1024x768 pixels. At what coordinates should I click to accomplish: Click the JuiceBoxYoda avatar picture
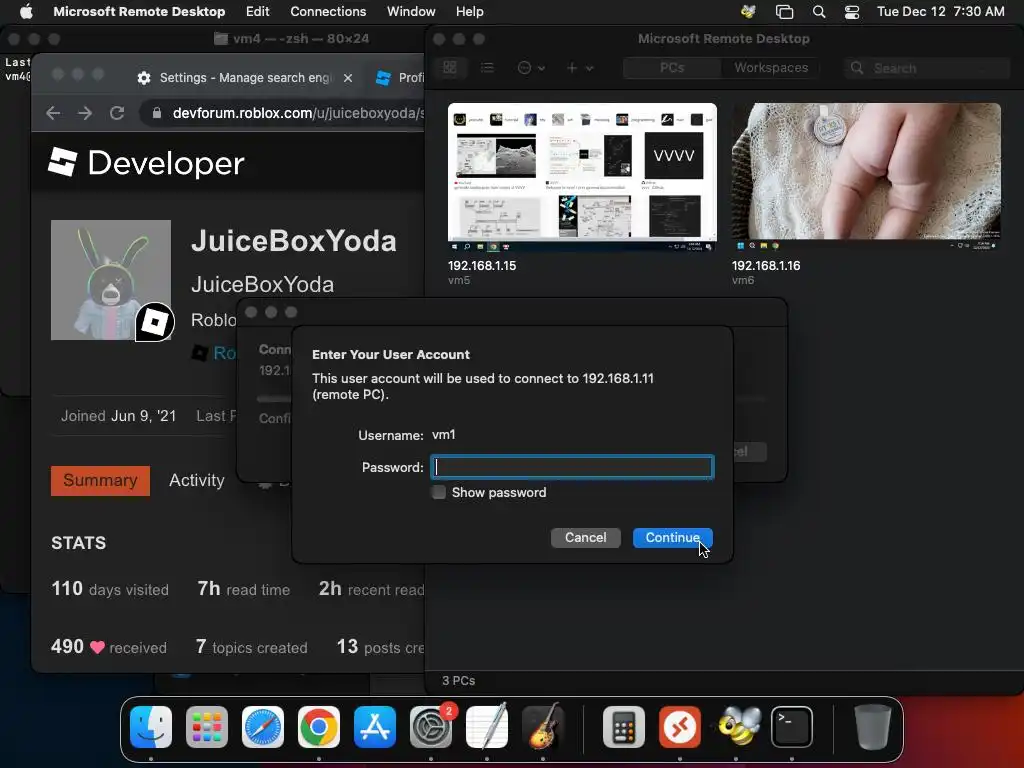111,280
